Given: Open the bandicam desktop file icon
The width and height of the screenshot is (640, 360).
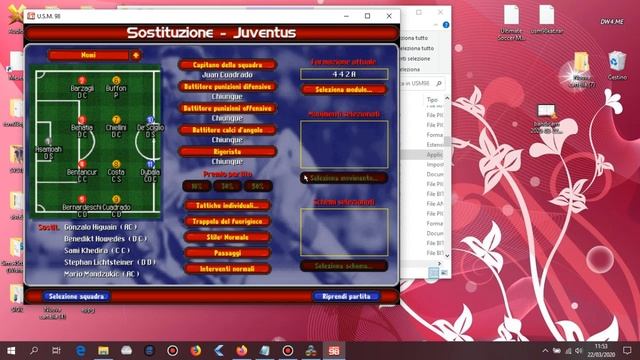Looking at the screenshot, I should (546, 119).
